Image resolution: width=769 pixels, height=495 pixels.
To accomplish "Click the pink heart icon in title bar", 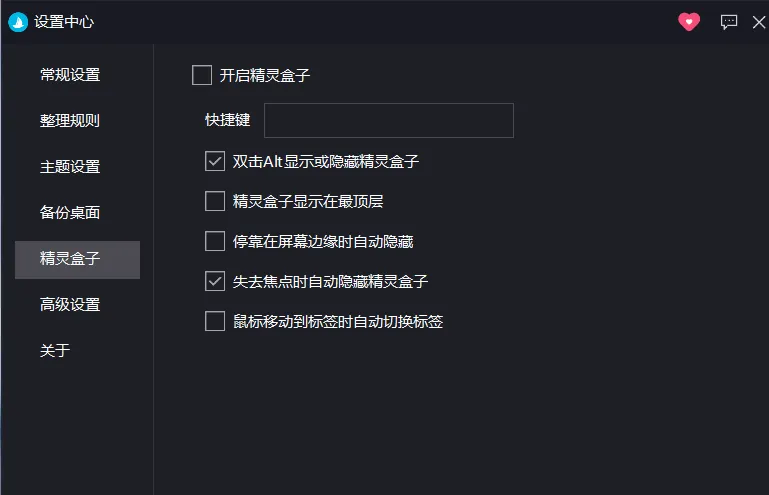I will click(x=689, y=22).
